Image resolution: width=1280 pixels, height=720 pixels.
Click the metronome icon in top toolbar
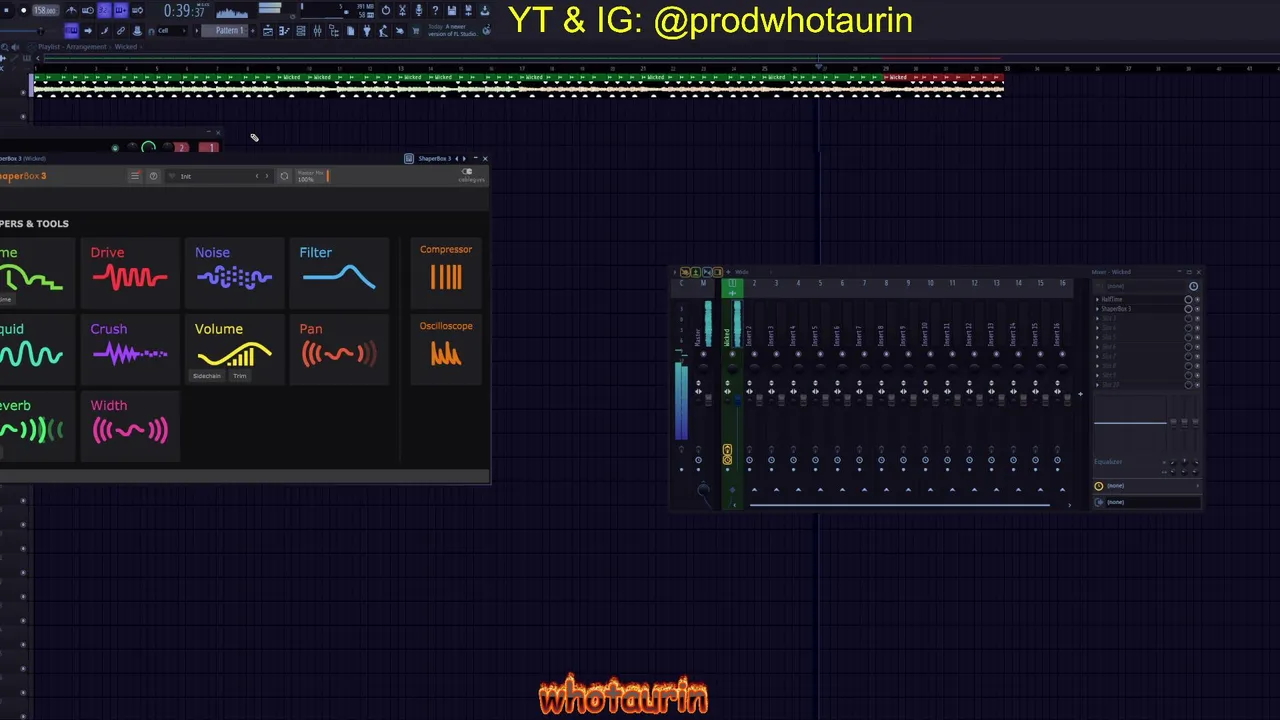pos(71,10)
